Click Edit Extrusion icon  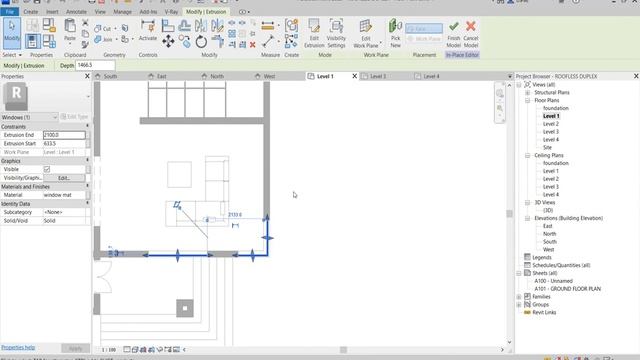point(314,33)
